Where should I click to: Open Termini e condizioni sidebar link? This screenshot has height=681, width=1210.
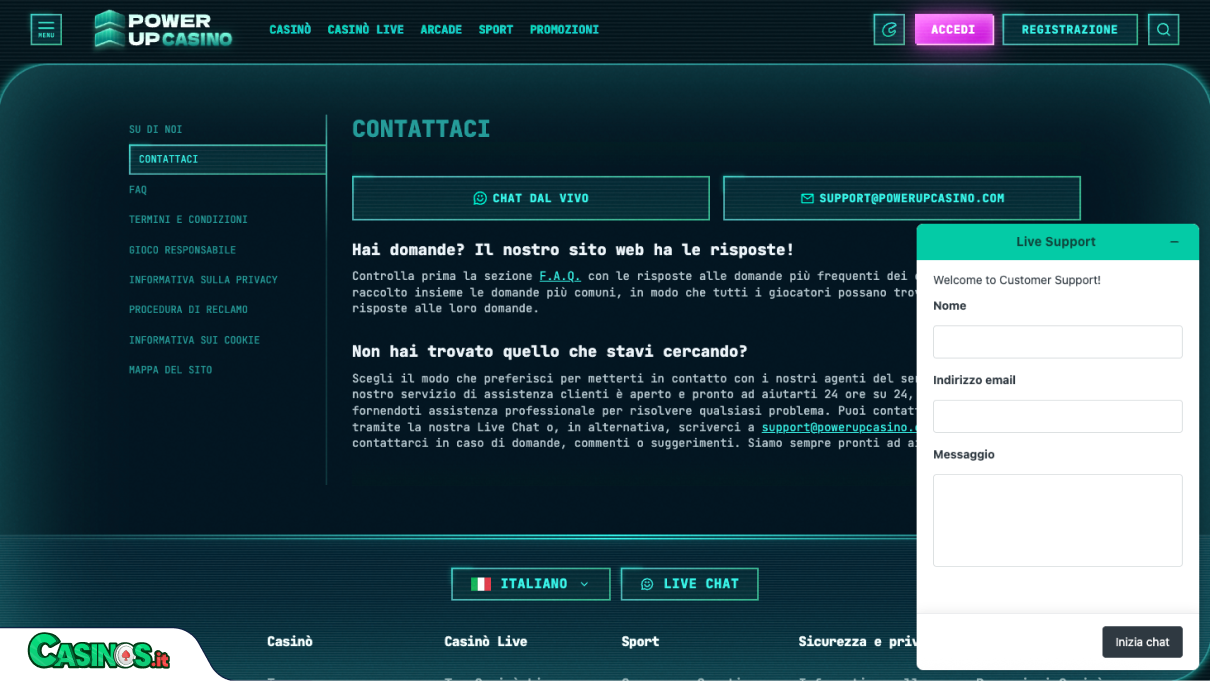(188, 220)
